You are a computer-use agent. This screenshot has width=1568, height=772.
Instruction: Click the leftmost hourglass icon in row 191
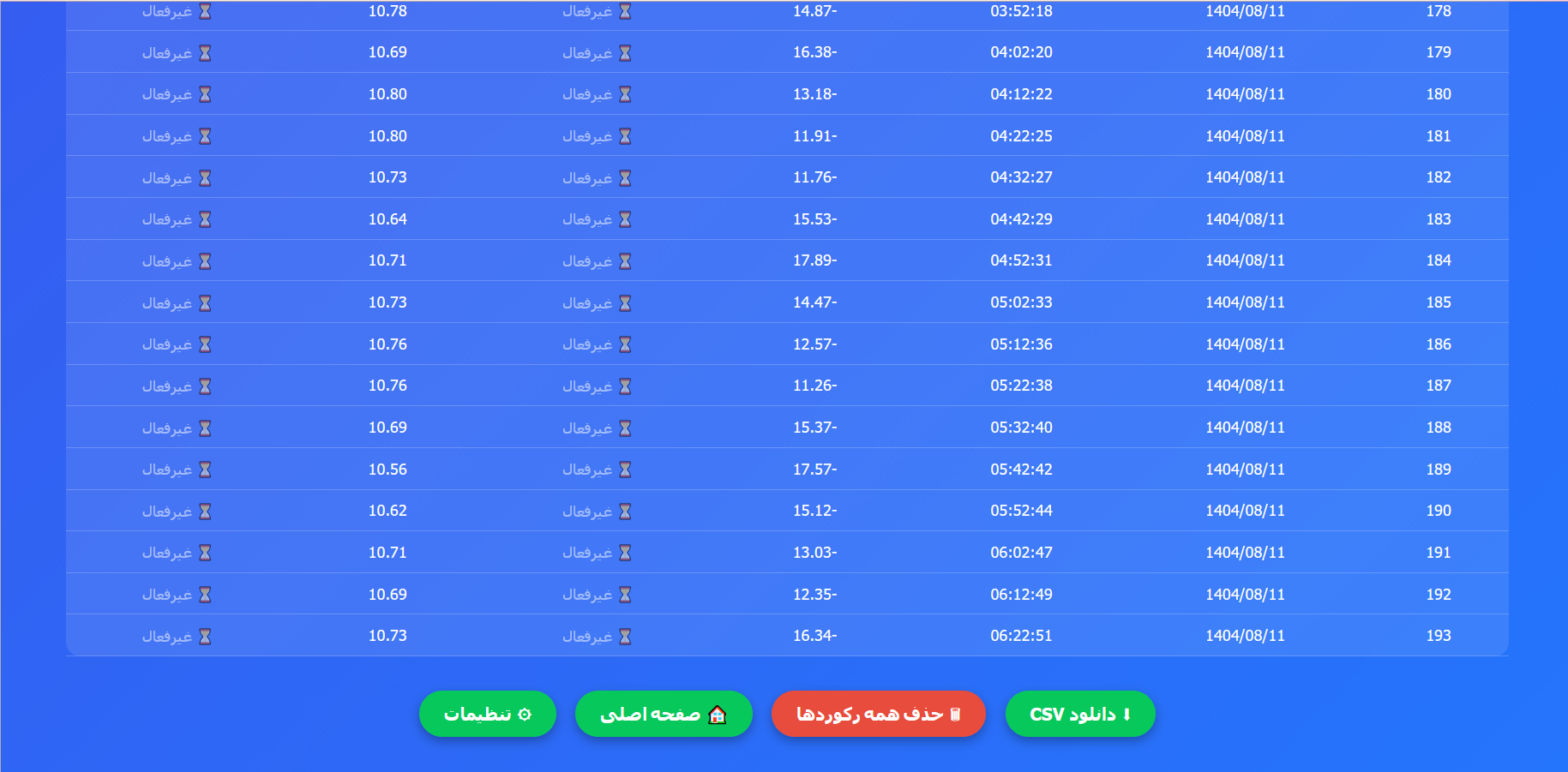click(205, 553)
